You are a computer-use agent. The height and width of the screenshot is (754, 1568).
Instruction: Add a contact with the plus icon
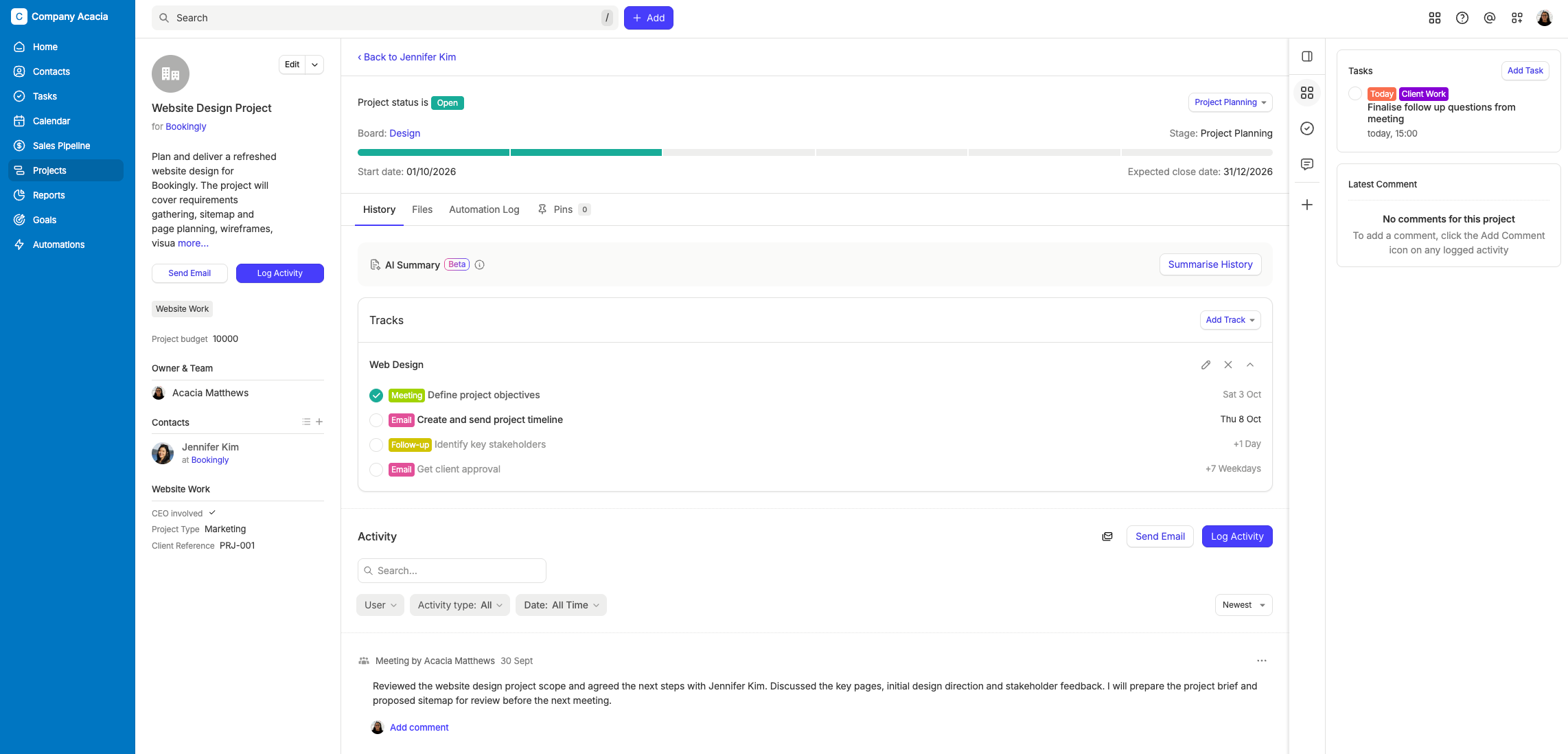click(319, 422)
